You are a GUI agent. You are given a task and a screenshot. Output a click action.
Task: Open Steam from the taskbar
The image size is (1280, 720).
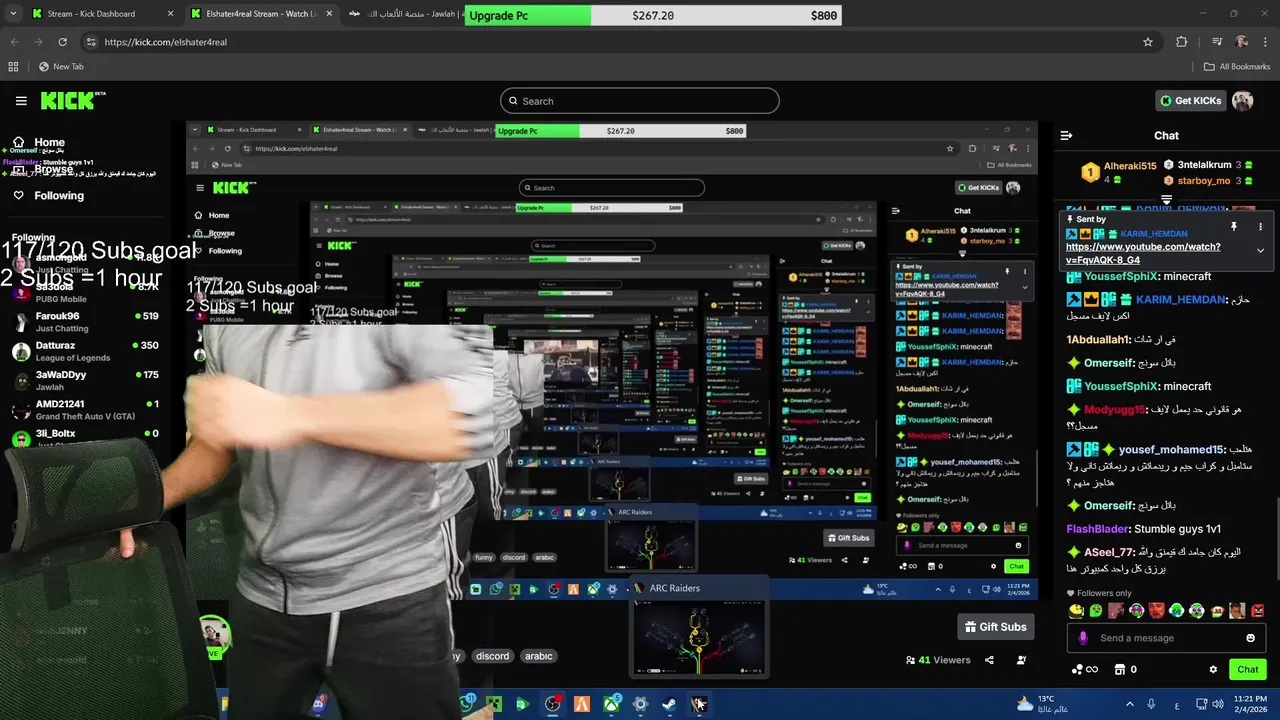pos(669,704)
